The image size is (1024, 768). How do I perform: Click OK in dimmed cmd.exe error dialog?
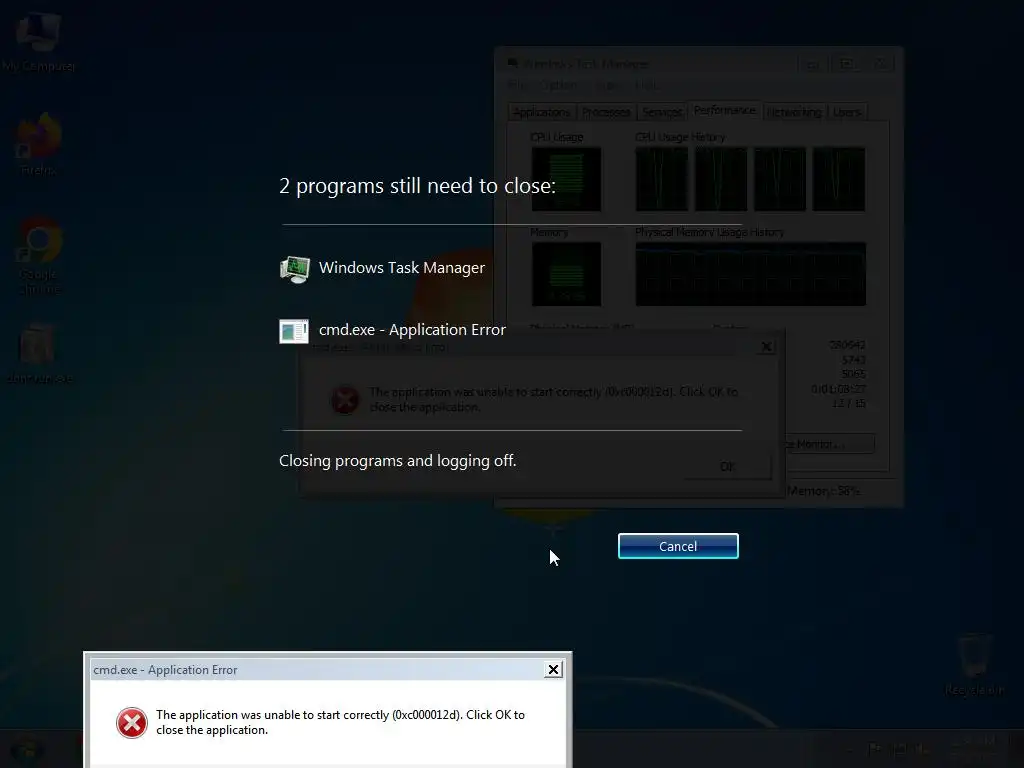[727, 466]
